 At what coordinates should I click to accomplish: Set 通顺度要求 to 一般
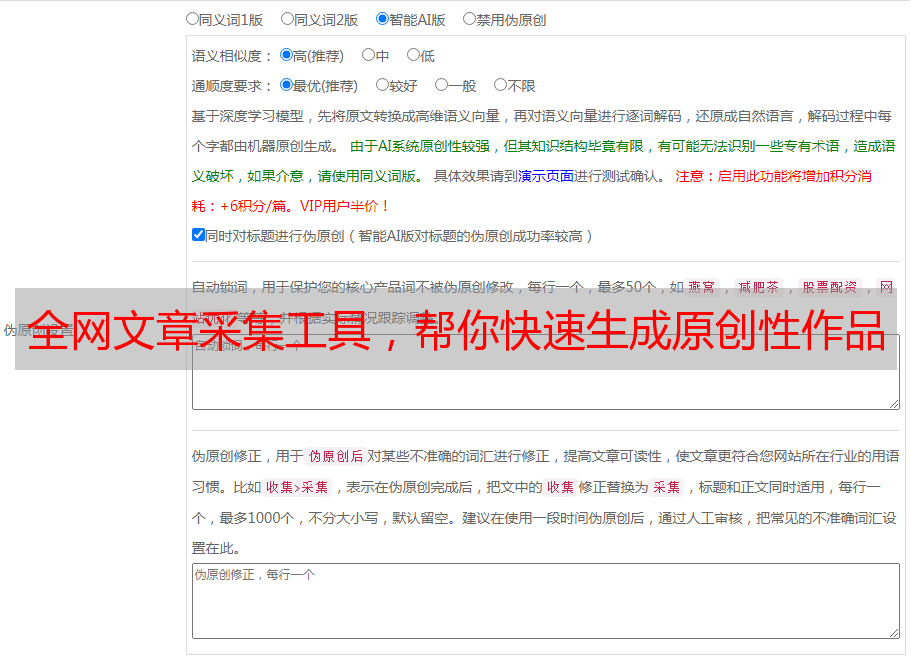click(442, 85)
